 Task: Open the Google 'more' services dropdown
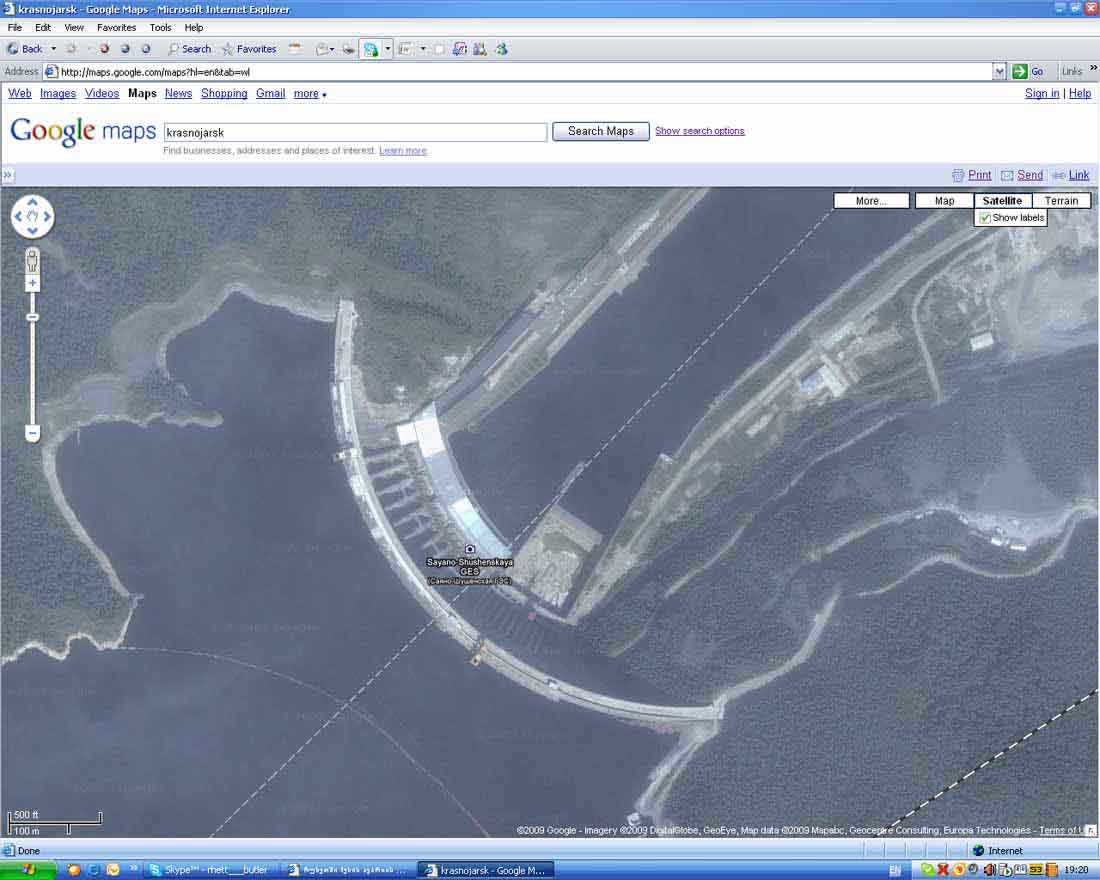click(x=310, y=94)
